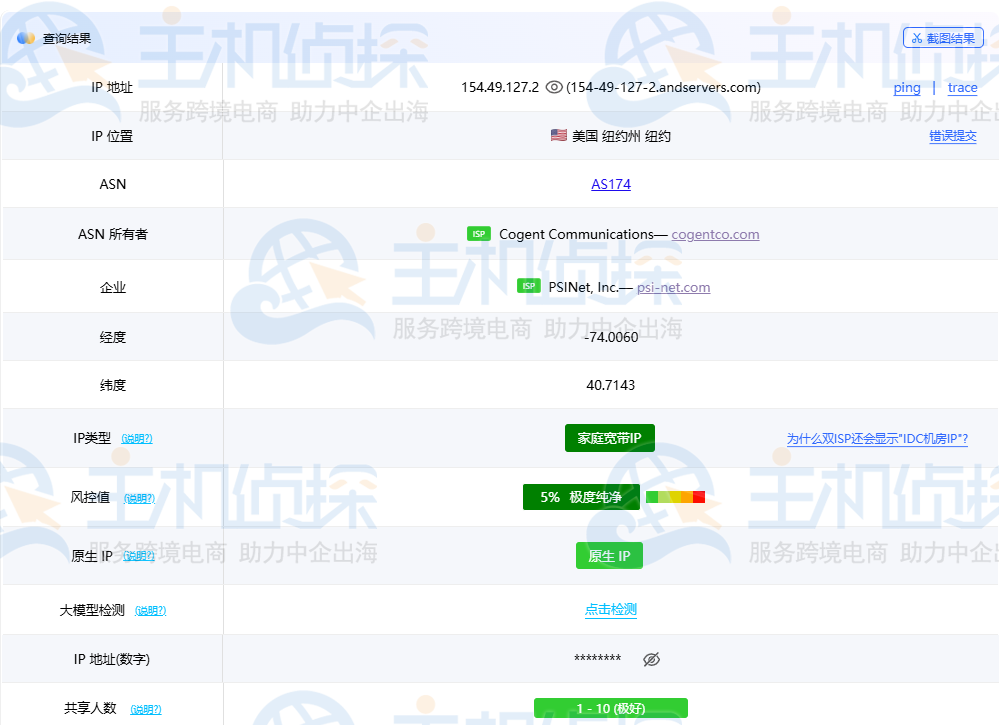Click the ISP badge before PSINet, Inc.
The image size is (999, 725).
(x=529, y=286)
